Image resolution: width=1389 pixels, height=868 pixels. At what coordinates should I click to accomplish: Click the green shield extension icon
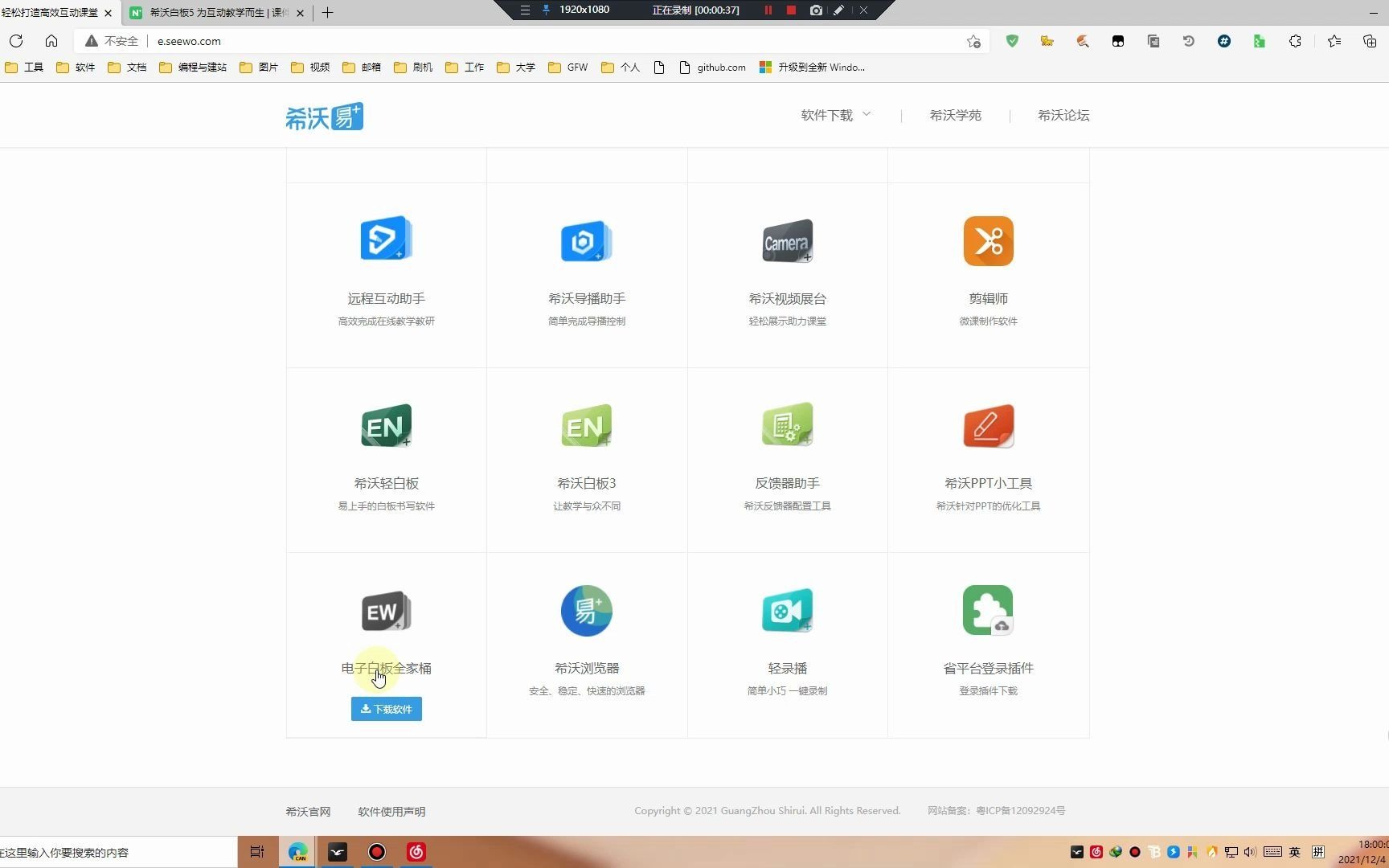point(1012,41)
